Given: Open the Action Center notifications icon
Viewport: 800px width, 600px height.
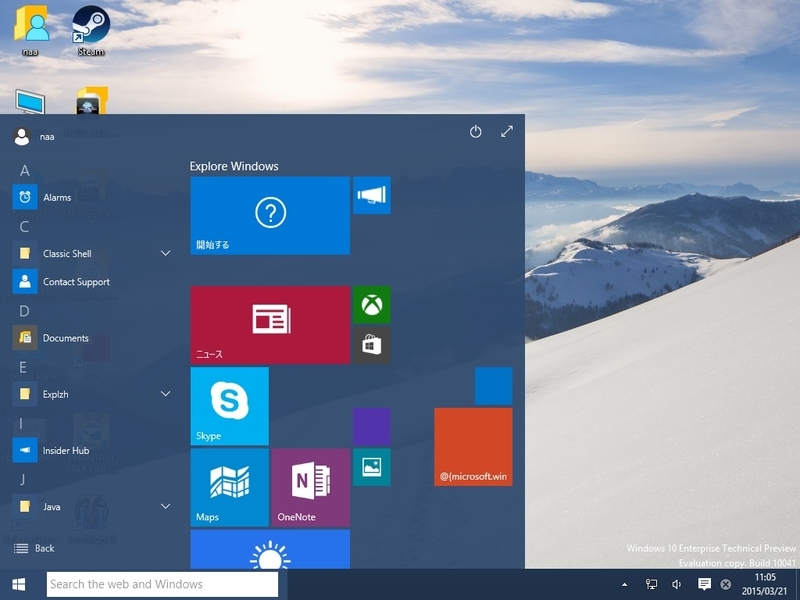Looking at the screenshot, I should tap(704, 584).
